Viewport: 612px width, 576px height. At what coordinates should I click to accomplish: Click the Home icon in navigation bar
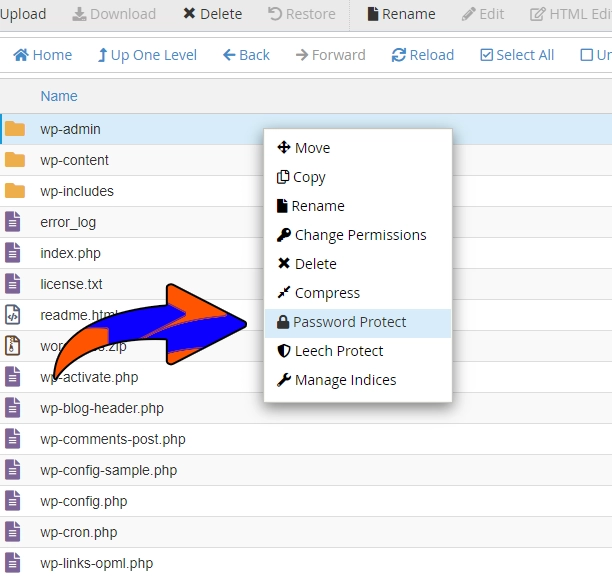point(21,55)
